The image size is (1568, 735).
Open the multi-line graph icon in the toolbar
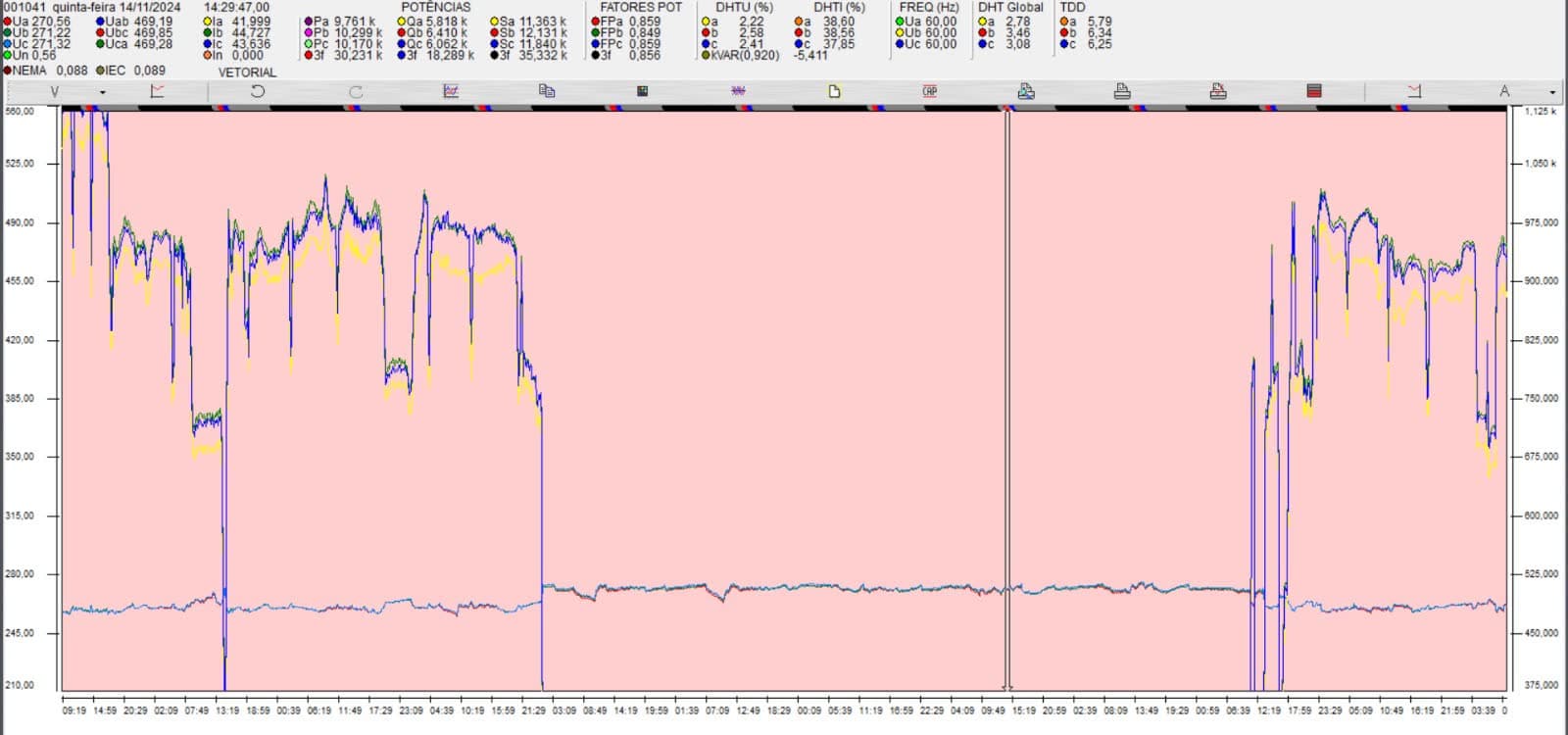[x=451, y=91]
